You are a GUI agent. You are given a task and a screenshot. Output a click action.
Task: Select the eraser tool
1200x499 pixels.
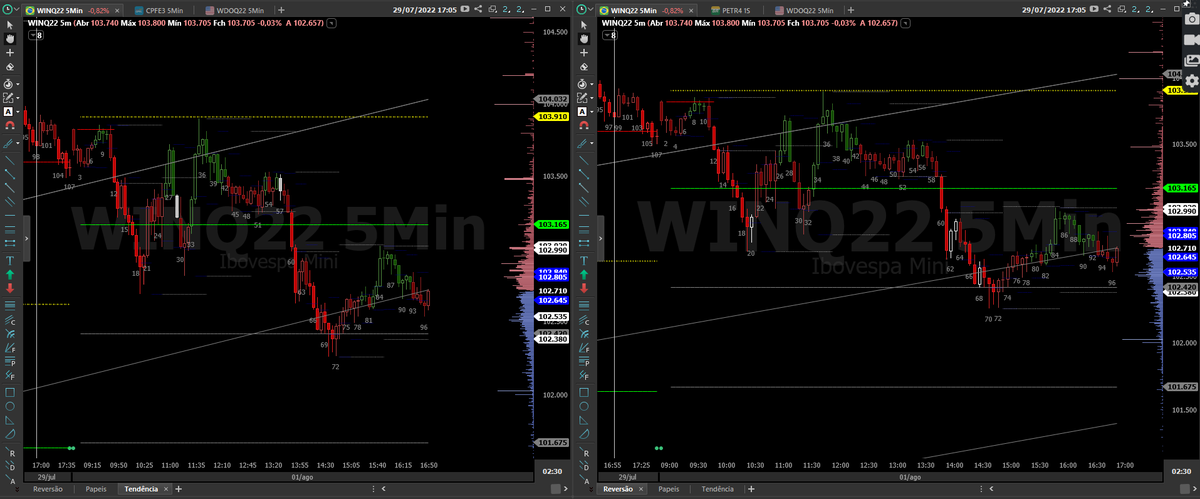(10, 67)
